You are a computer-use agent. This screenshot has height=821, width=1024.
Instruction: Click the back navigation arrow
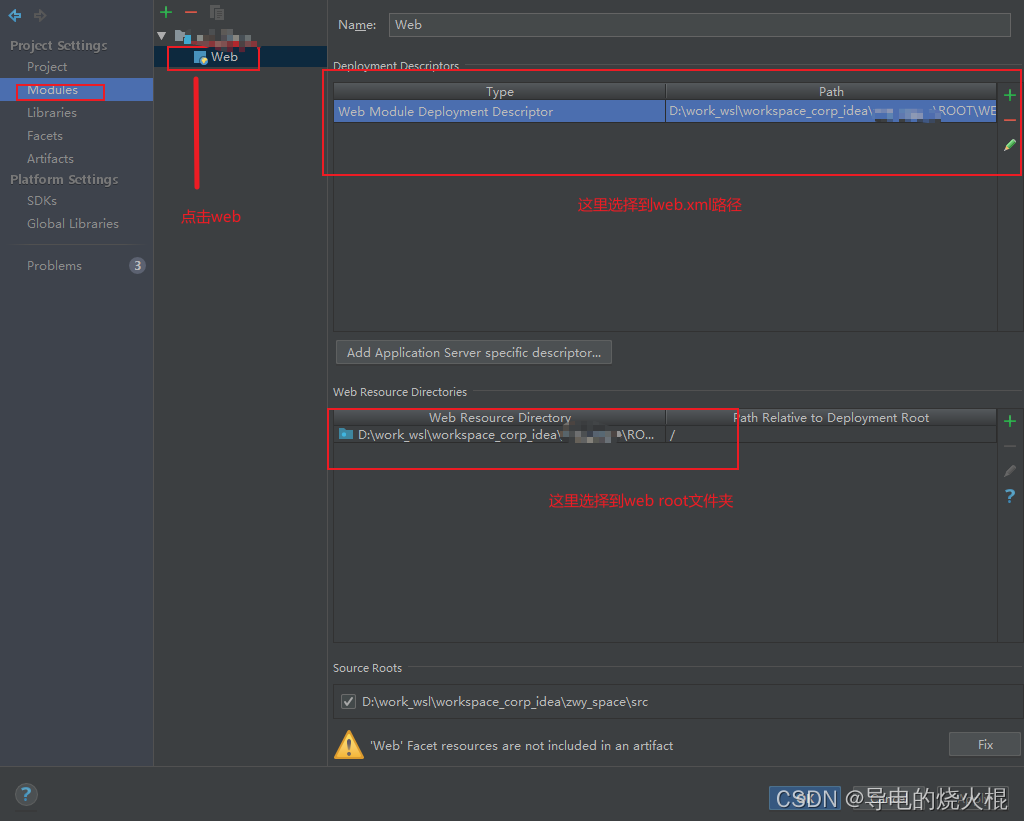(14, 15)
